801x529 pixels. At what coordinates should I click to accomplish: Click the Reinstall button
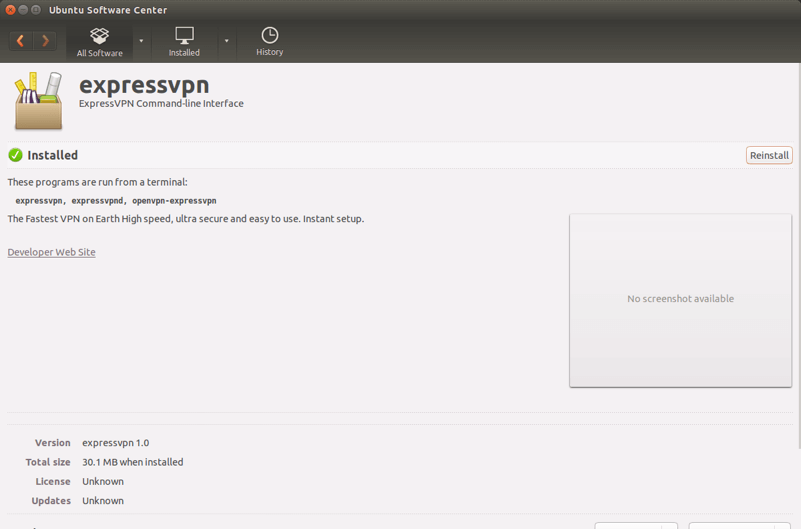[769, 155]
